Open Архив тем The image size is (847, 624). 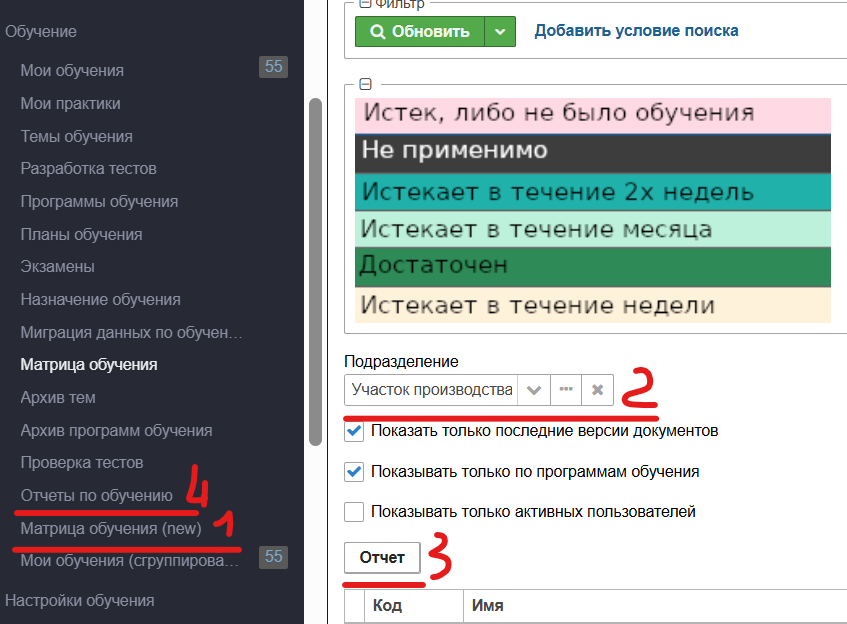coord(58,398)
